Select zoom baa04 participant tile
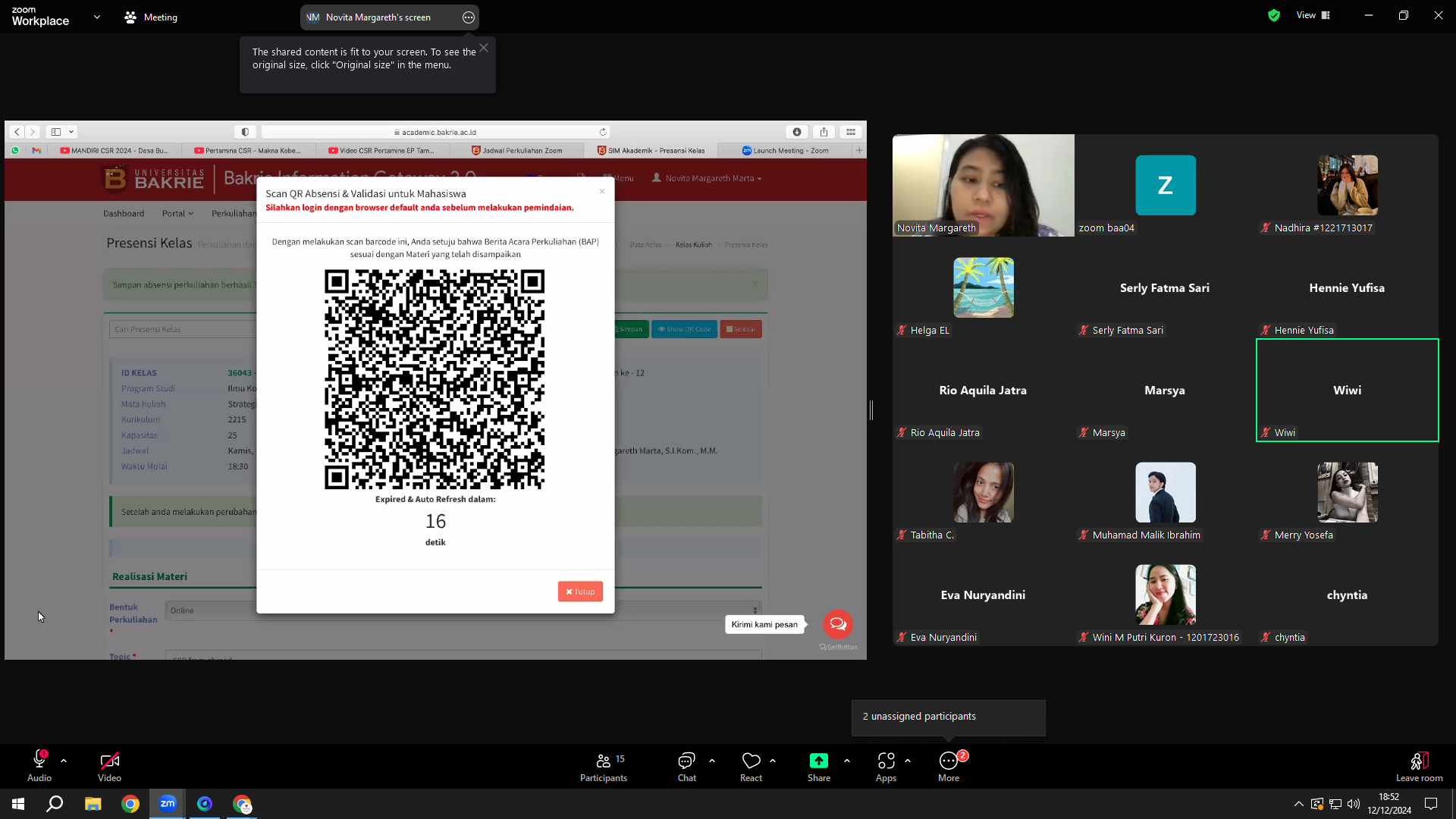The width and height of the screenshot is (1456, 819). coord(1166,186)
